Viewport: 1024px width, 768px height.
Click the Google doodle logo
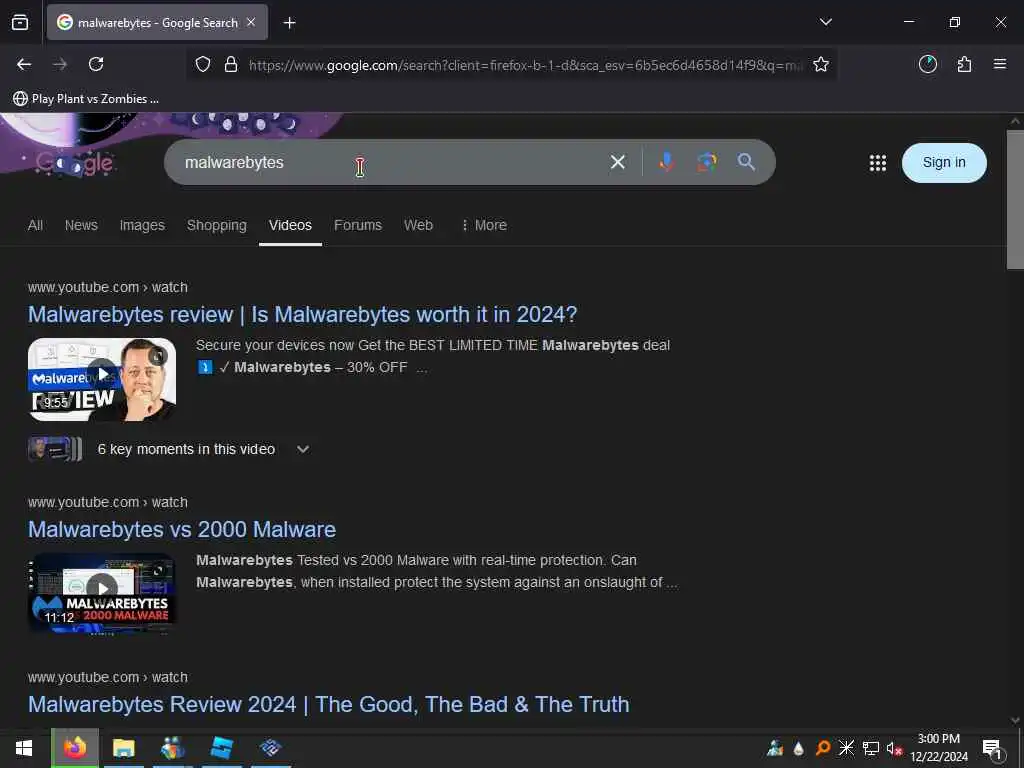[x=74, y=163]
